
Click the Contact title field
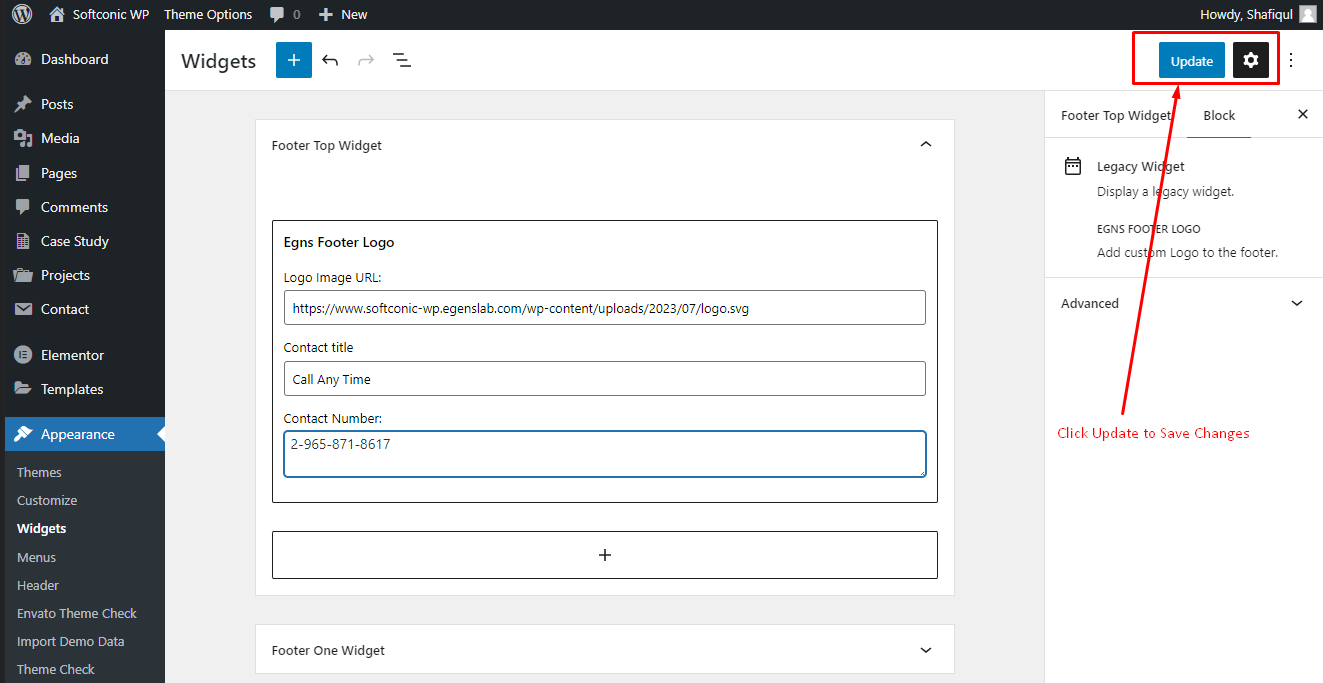click(x=605, y=379)
